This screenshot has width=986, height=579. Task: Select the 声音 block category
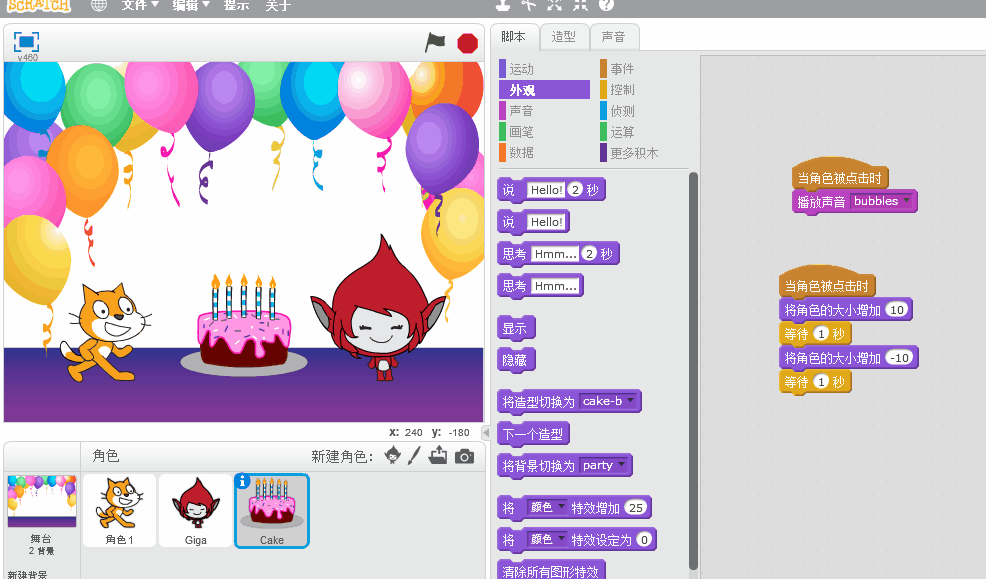point(521,111)
